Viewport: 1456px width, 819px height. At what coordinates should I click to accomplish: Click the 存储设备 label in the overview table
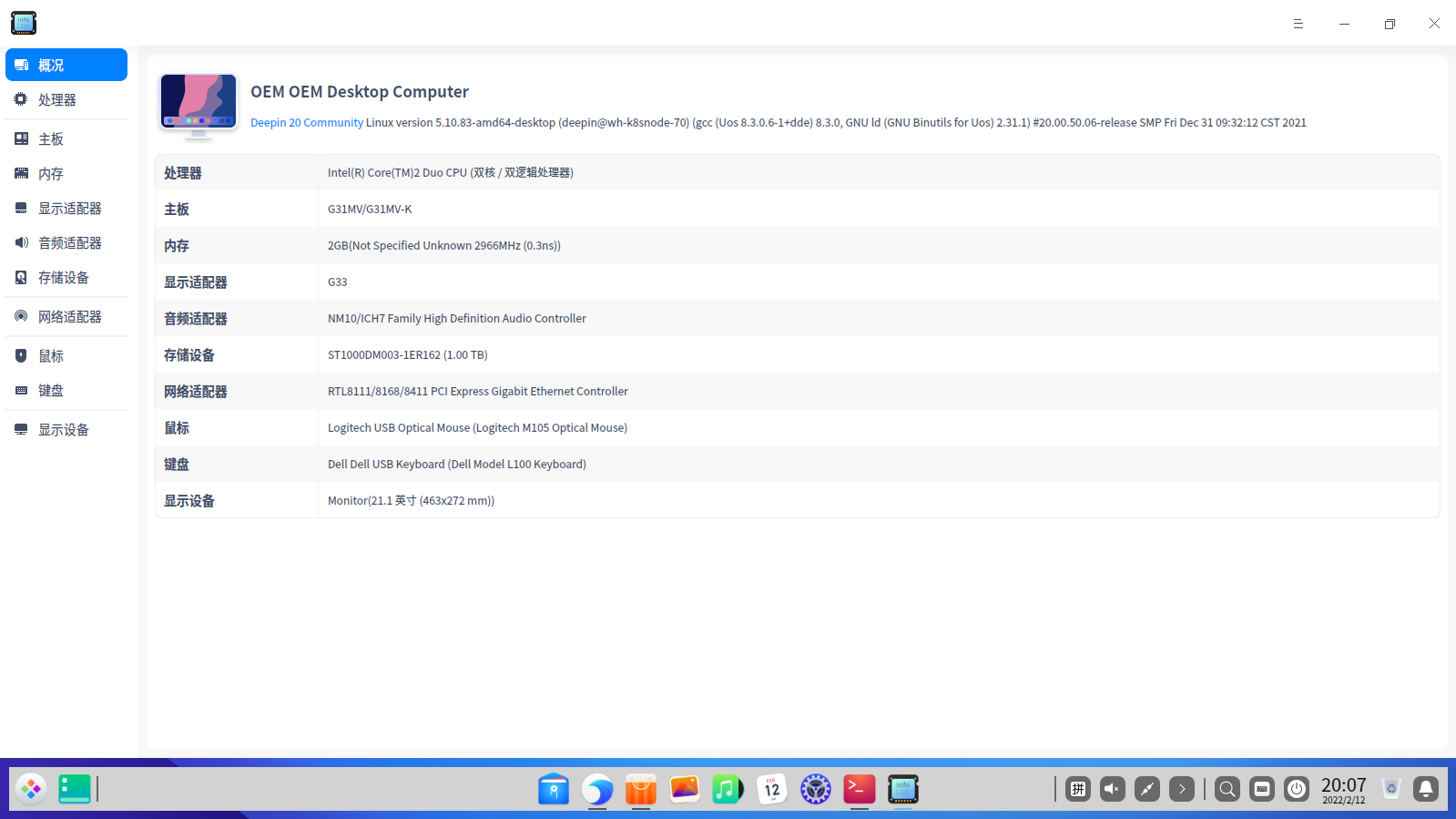[189, 355]
